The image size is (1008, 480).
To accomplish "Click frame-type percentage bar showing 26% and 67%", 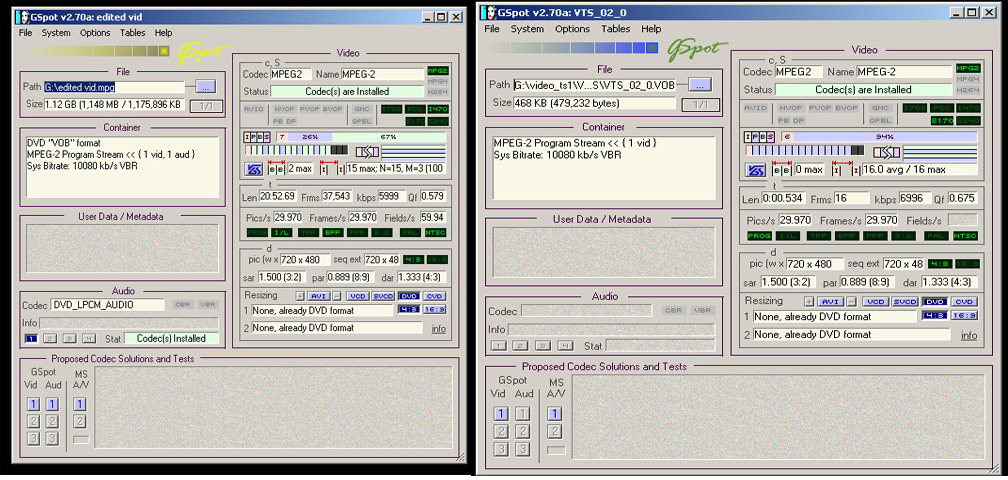I will click(x=361, y=137).
